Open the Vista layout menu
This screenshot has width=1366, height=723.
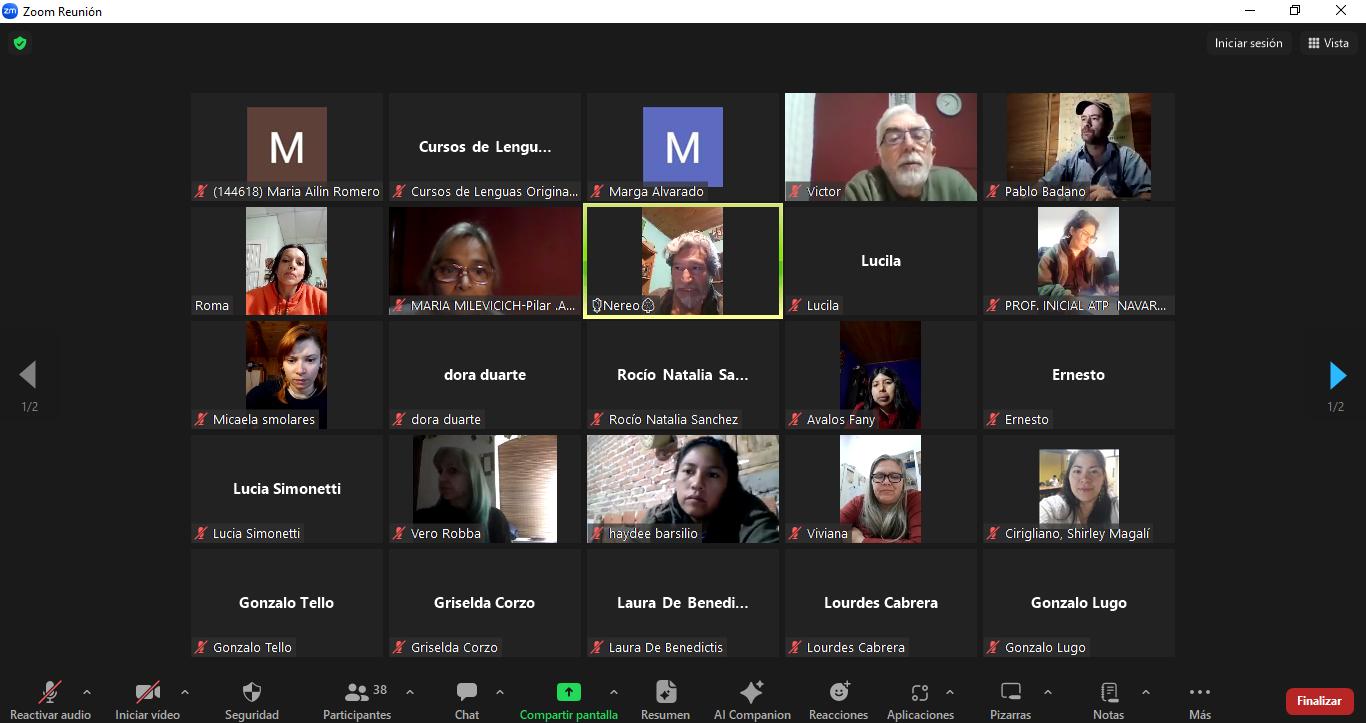coord(1328,43)
